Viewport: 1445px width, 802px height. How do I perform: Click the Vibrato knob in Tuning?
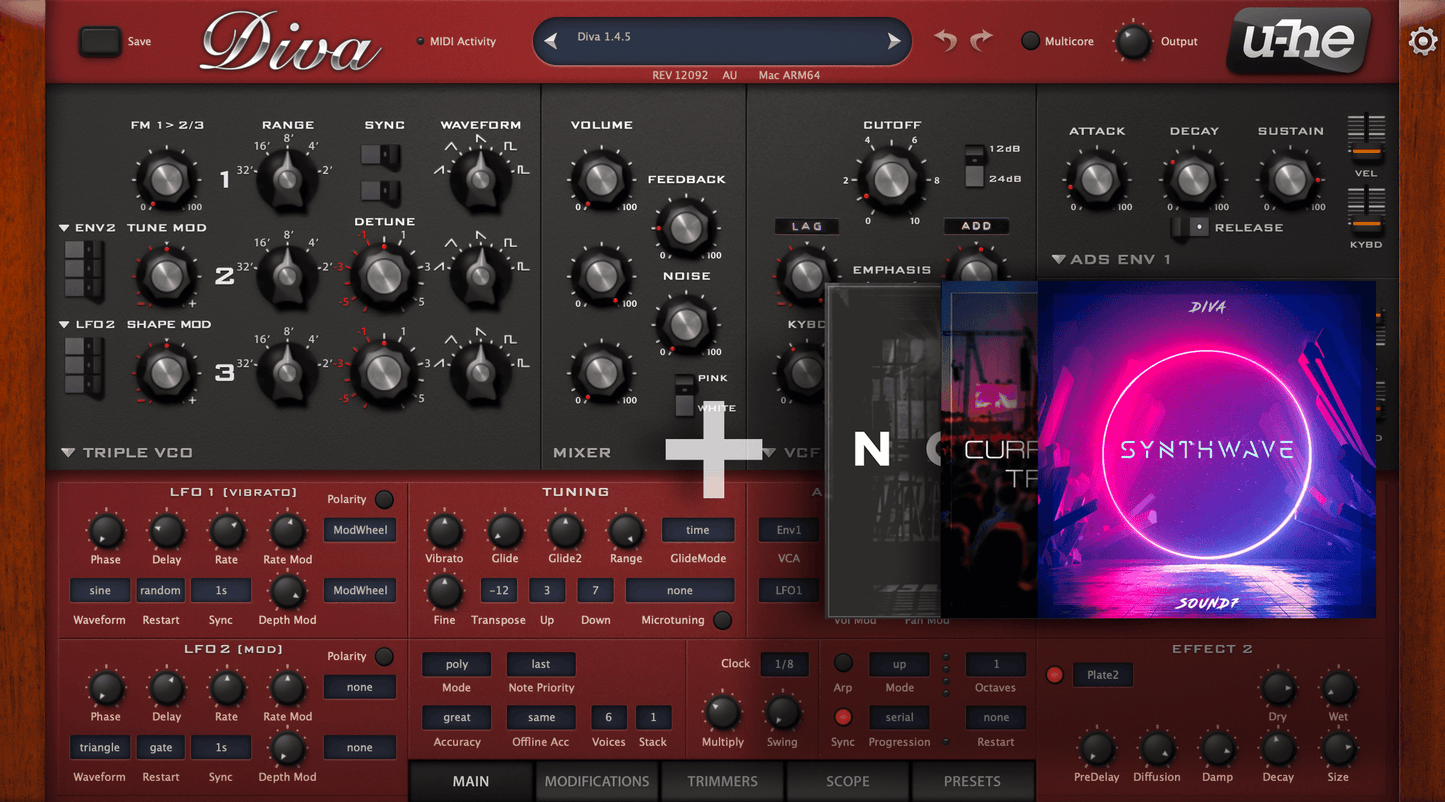[444, 531]
